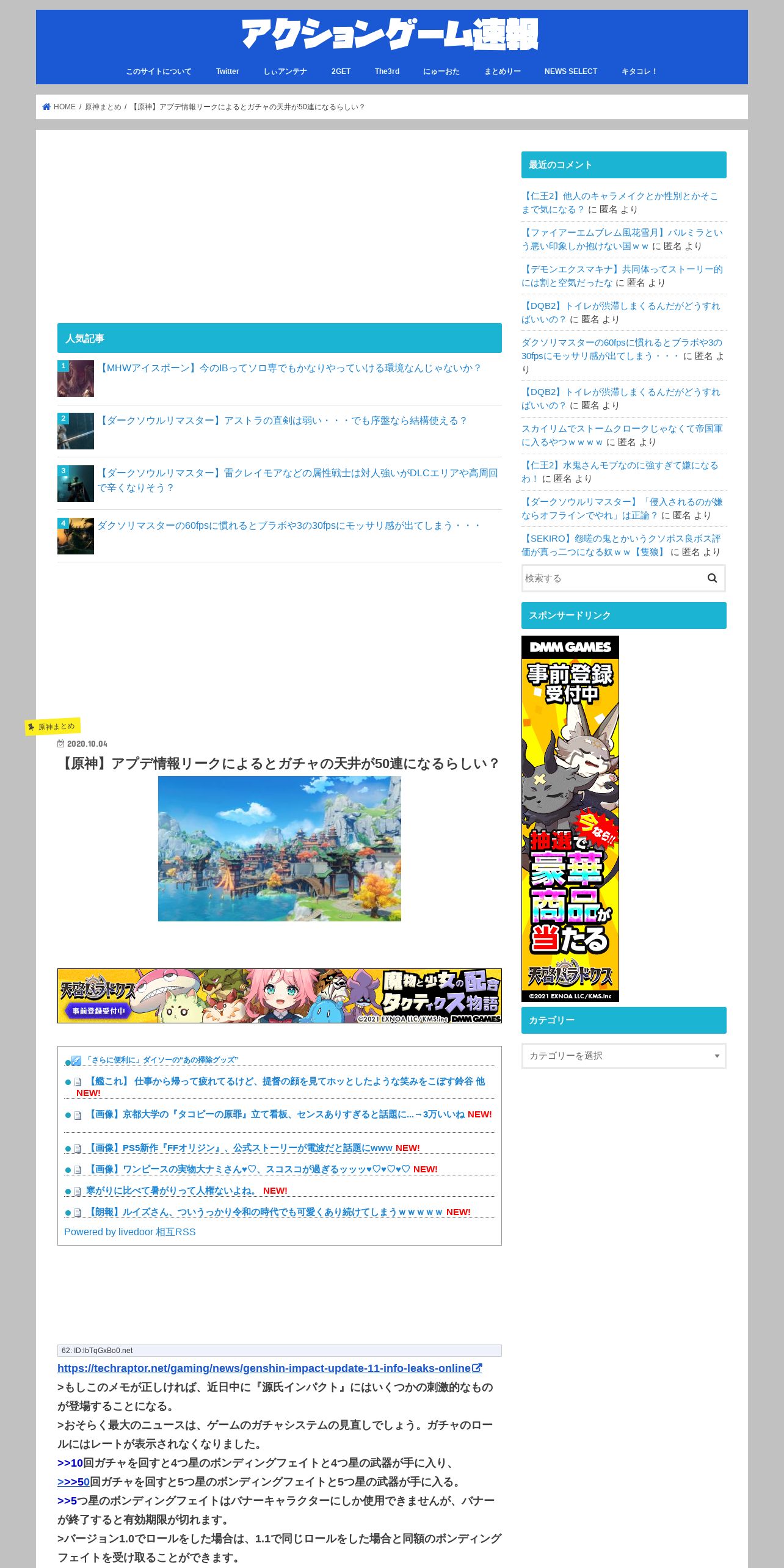Open 2GET navigation link

click(341, 71)
